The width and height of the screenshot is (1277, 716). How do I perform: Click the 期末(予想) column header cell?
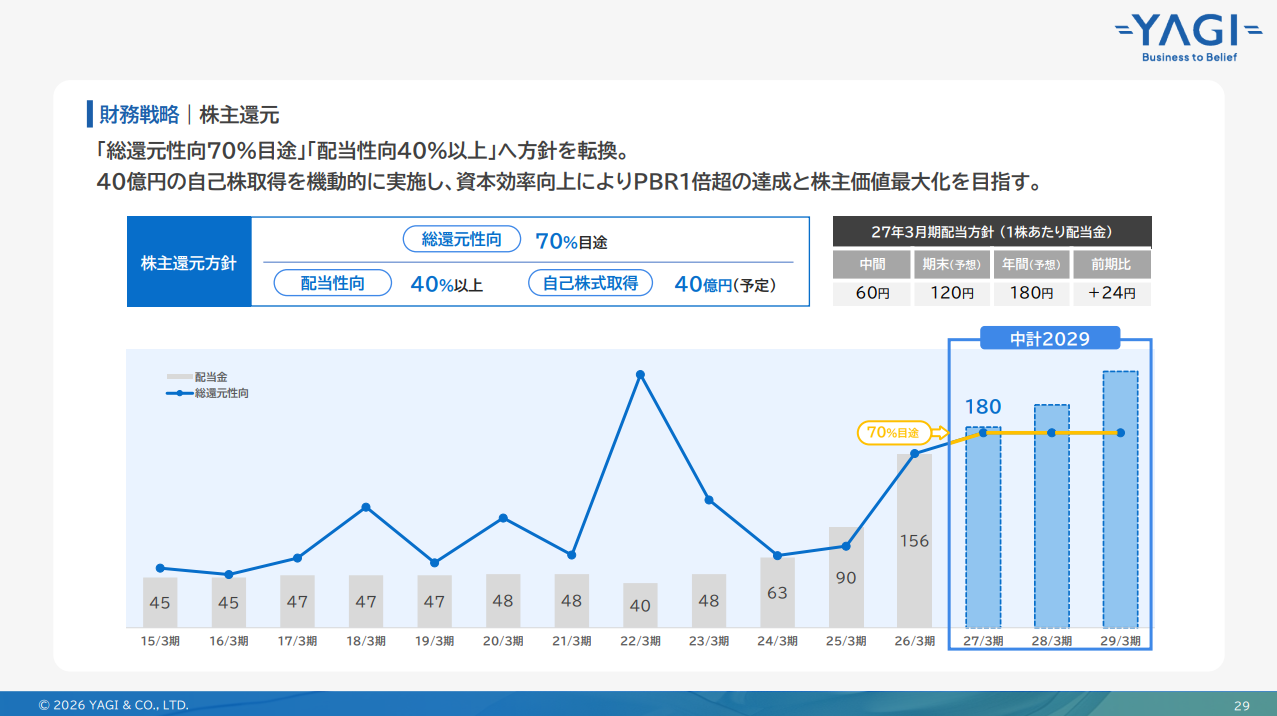[x=951, y=265]
